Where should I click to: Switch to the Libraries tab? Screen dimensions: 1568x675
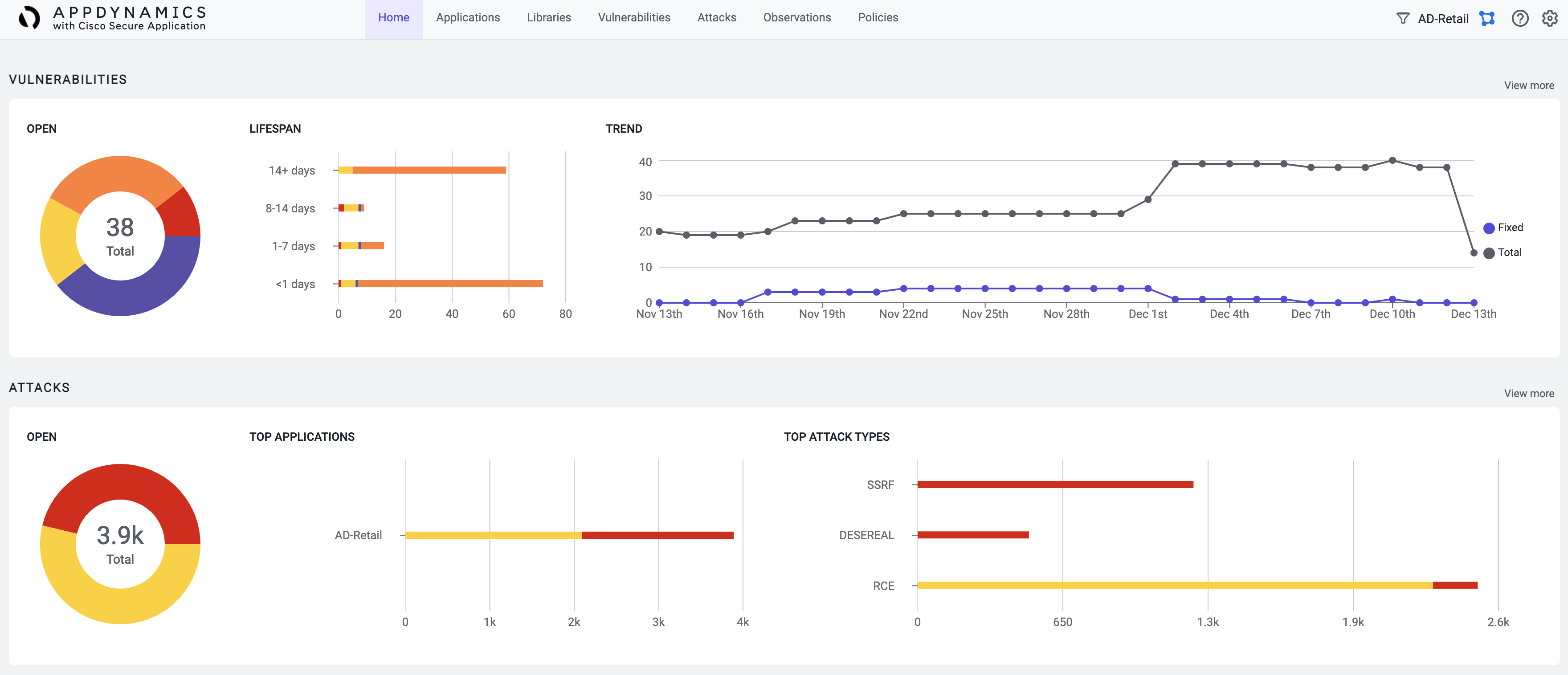pyautogui.click(x=548, y=18)
